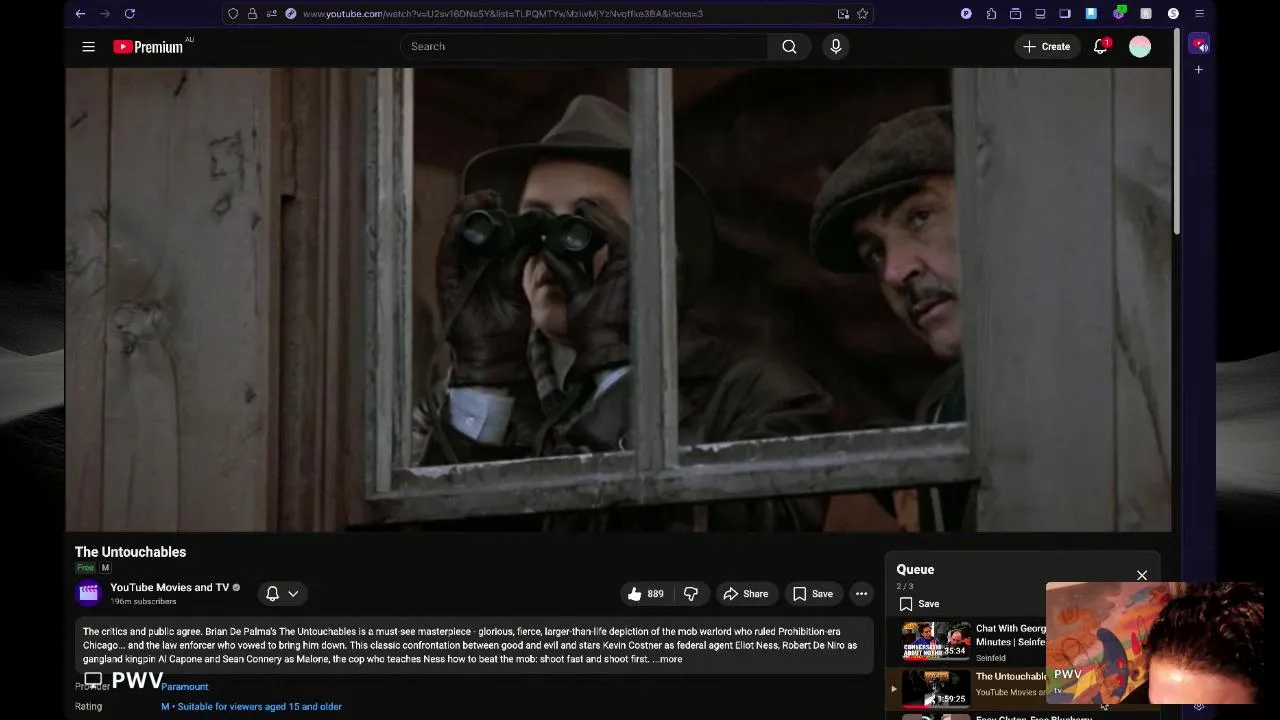Image resolution: width=1280 pixels, height=720 pixels.
Task: Open the browser application hamburger menu
Action: (1199, 14)
